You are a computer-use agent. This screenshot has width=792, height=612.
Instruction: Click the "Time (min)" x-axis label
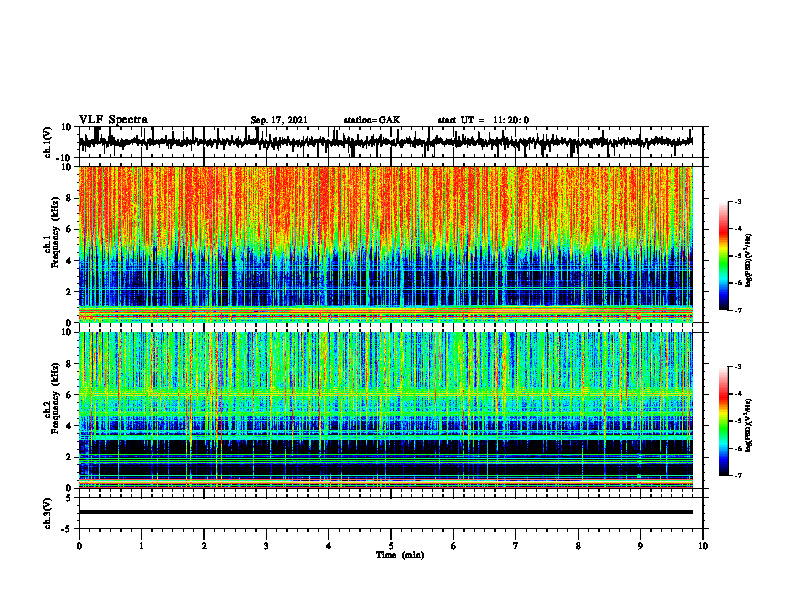click(400, 555)
